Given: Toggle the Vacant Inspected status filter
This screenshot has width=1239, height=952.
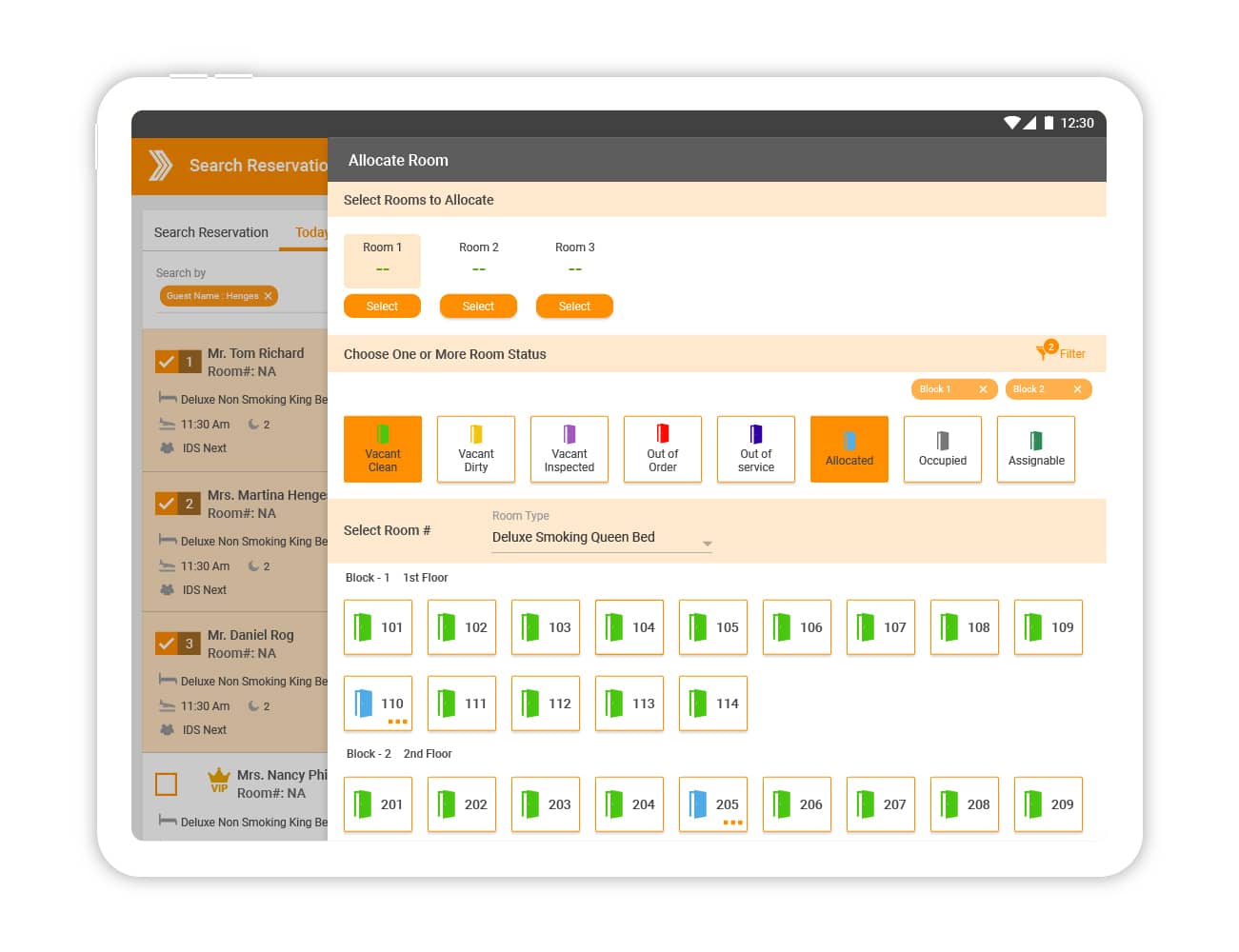Looking at the screenshot, I should point(570,449).
